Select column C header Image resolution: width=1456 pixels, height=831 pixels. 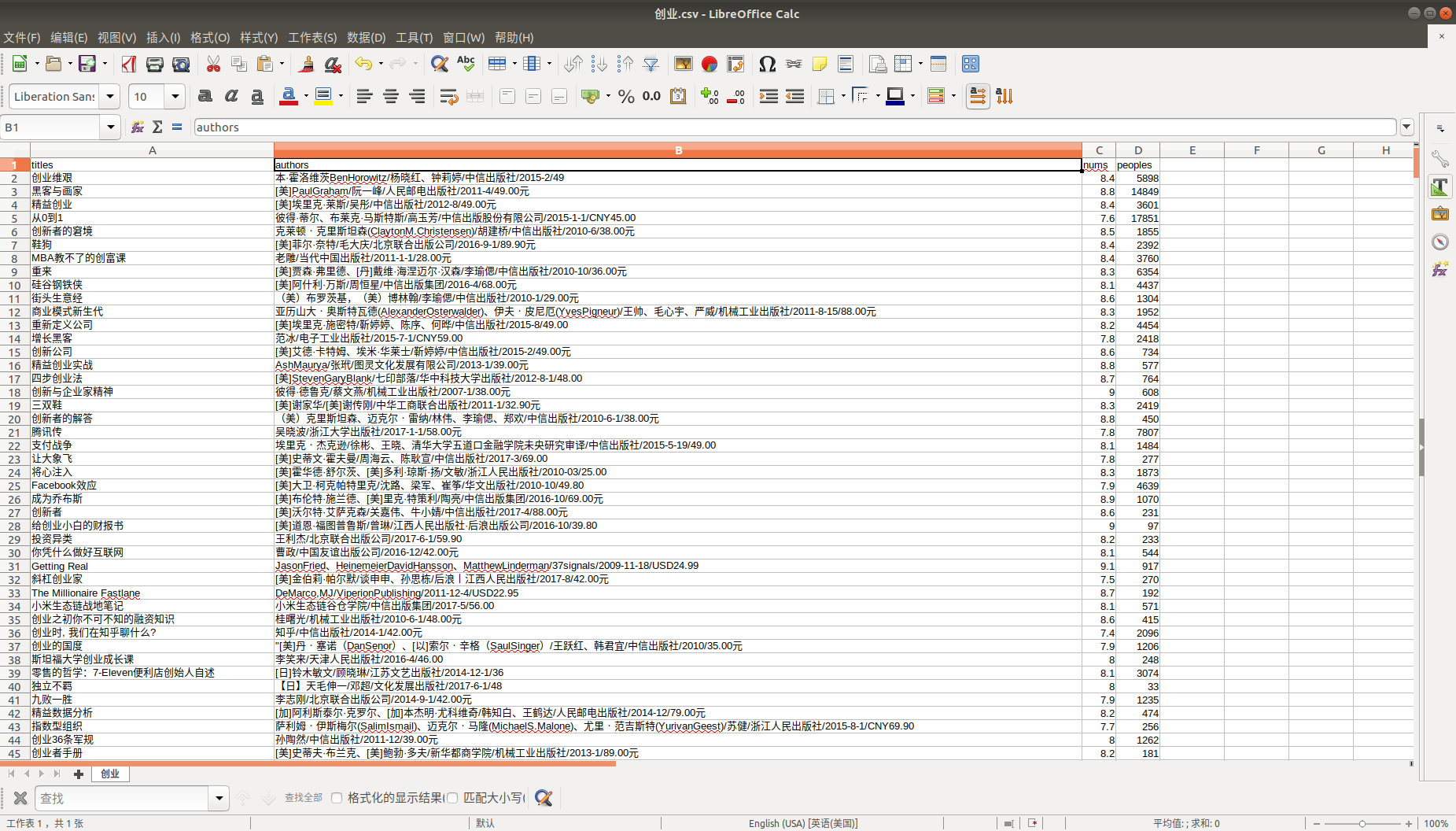click(1099, 150)
